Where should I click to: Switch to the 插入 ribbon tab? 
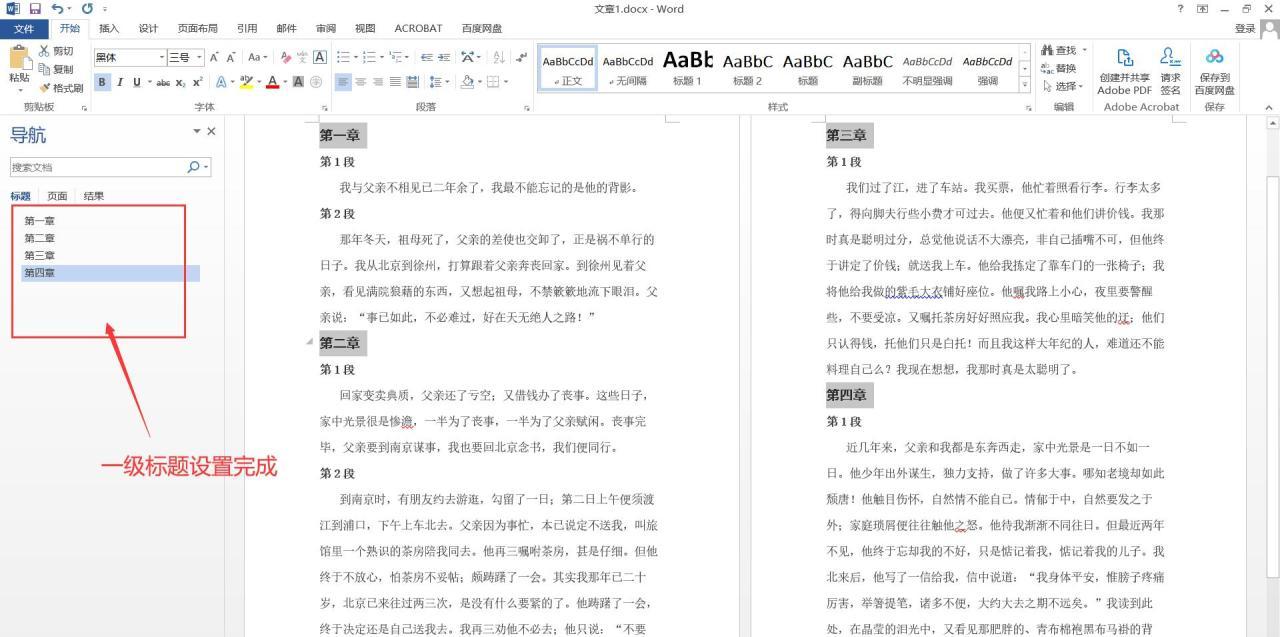(109, 28)
